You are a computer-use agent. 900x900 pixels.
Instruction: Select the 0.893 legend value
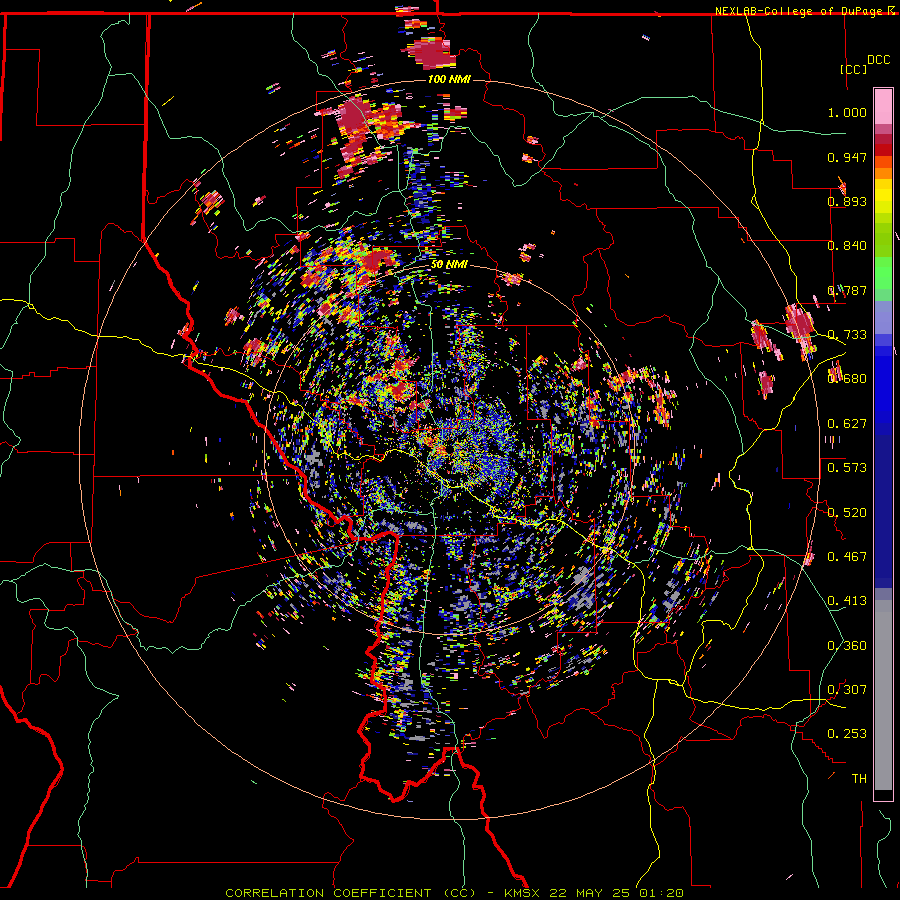(847, 201)
